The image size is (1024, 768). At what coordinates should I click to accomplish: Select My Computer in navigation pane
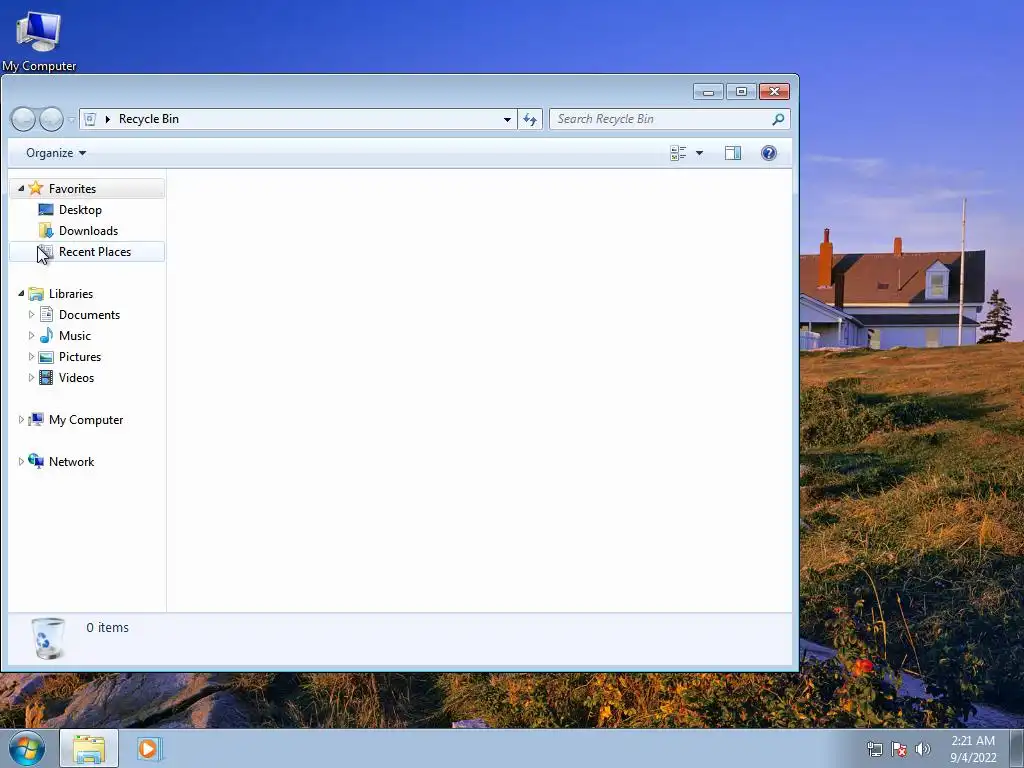(86, 420)
